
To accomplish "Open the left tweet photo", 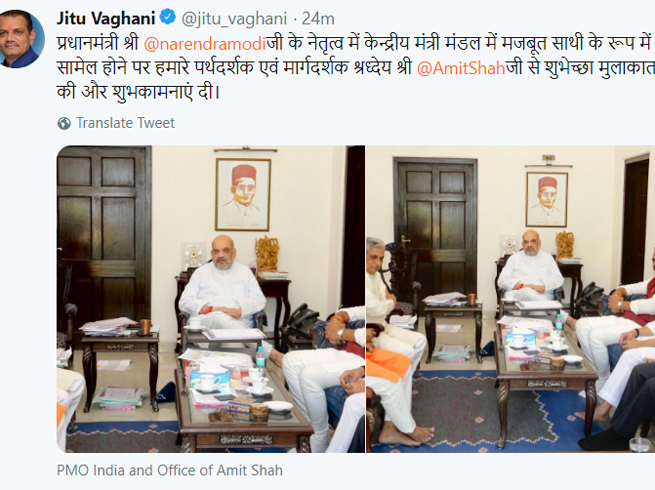I will [211, 299].
